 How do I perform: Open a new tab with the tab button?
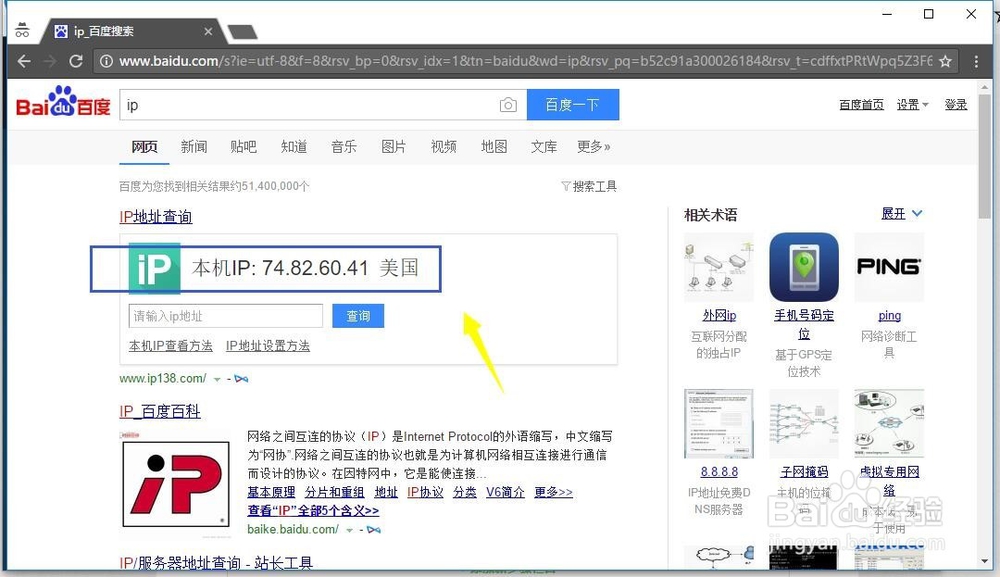242,31
